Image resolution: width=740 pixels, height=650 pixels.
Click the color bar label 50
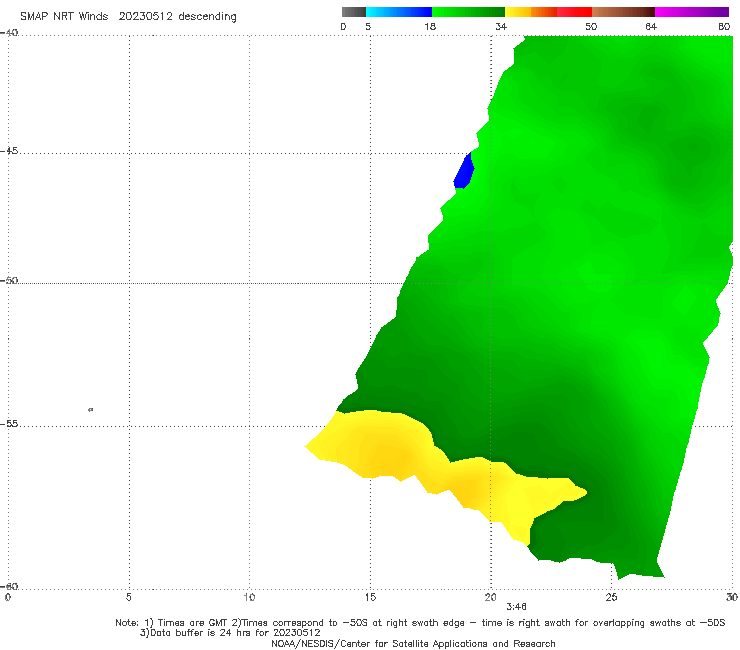591,26
